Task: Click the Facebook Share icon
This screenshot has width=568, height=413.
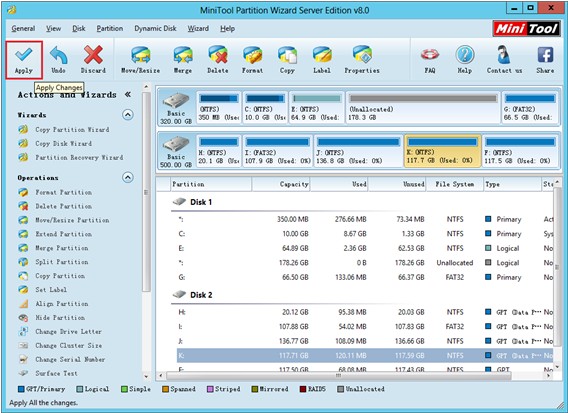Action: (x=545, y=55)
